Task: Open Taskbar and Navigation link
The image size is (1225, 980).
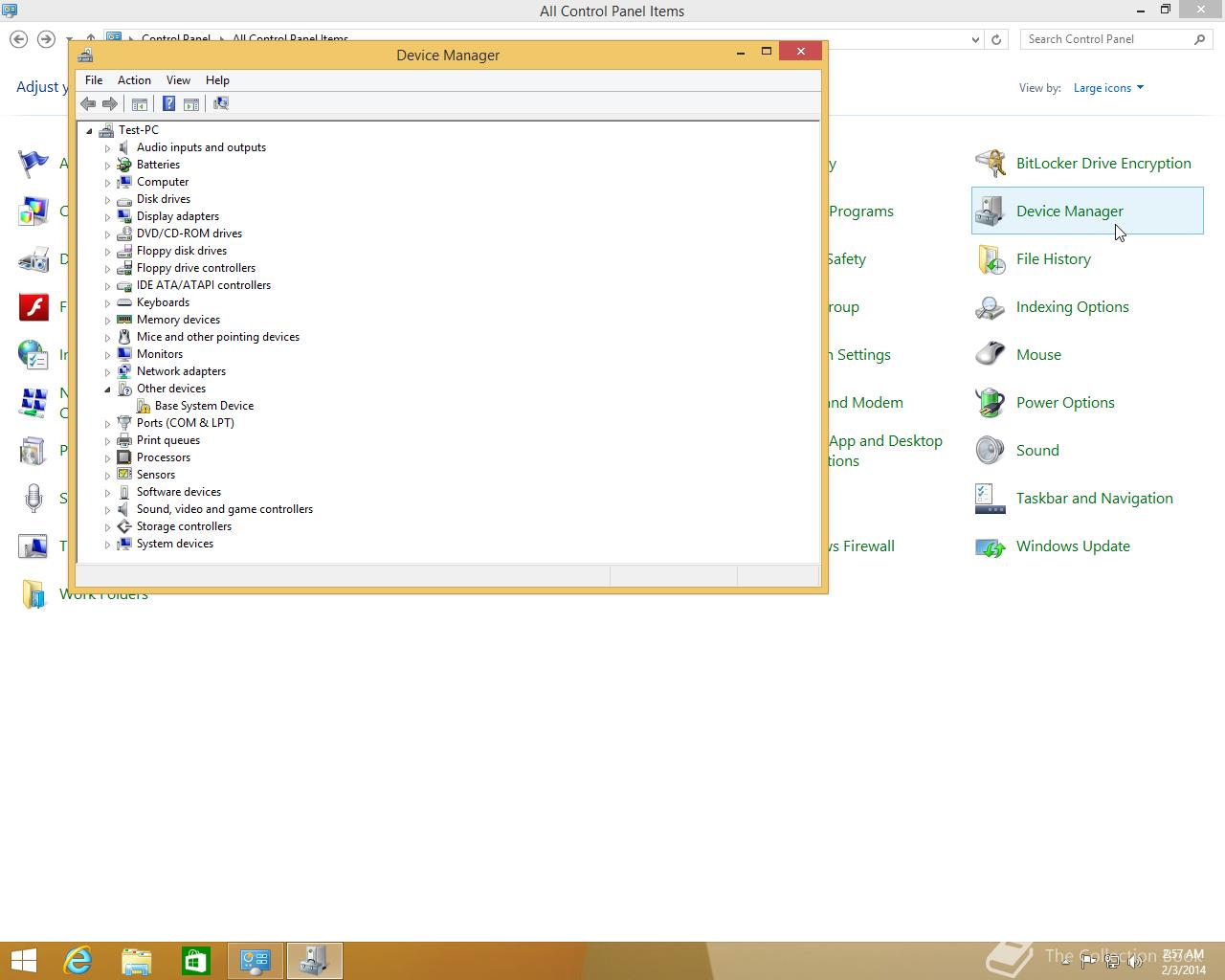Action: 1094,499
